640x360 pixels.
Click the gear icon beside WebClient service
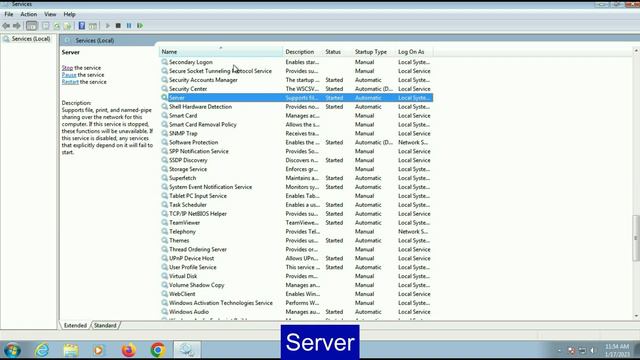(x=164, y=294)
